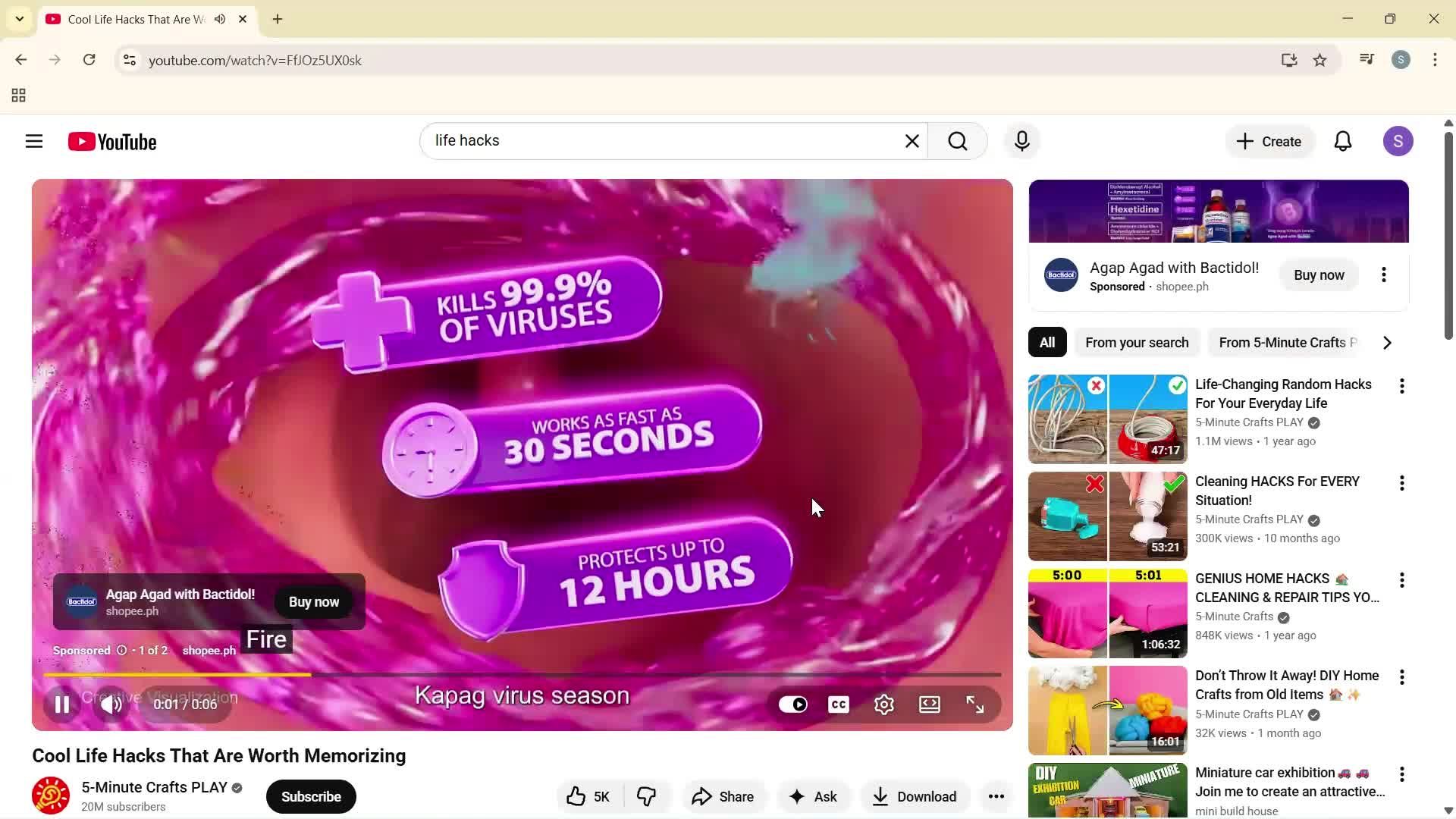Open the GENIUS HOME HACKS thumbnail
1456x819 pixels.
tap(1106, 613)
